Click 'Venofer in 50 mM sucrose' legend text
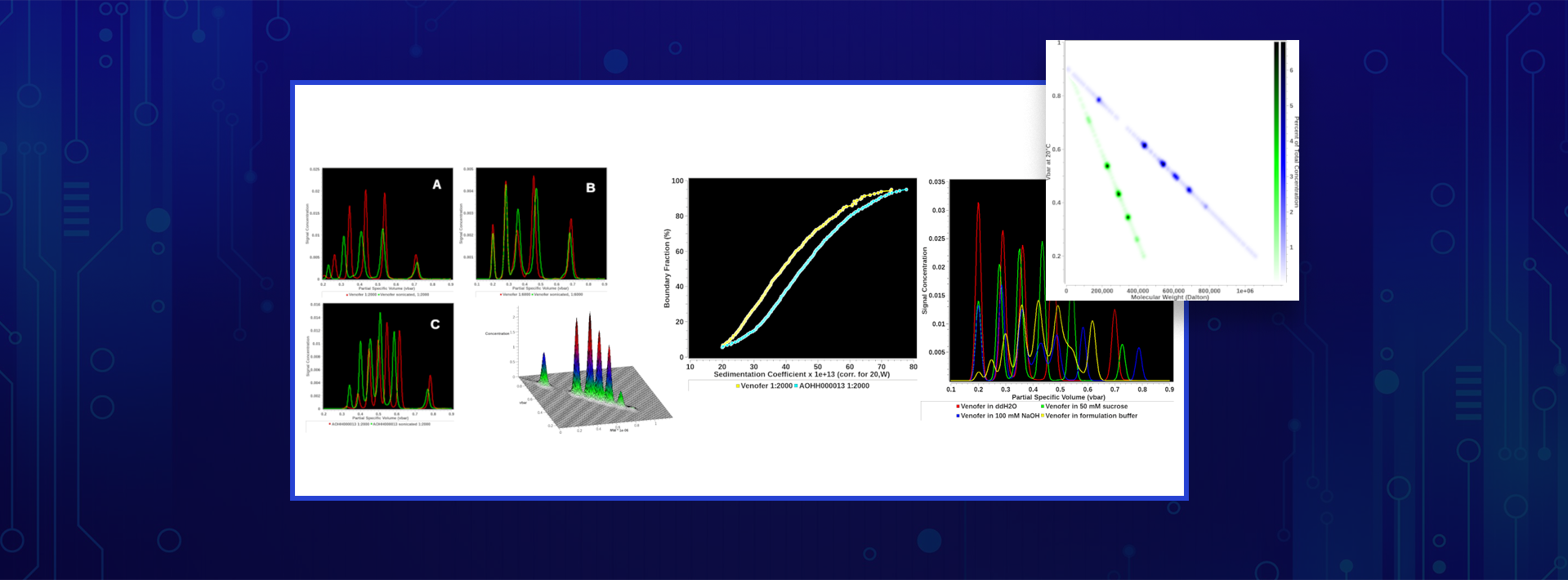Screen dimensions: 1568x580 [1086, 406]
